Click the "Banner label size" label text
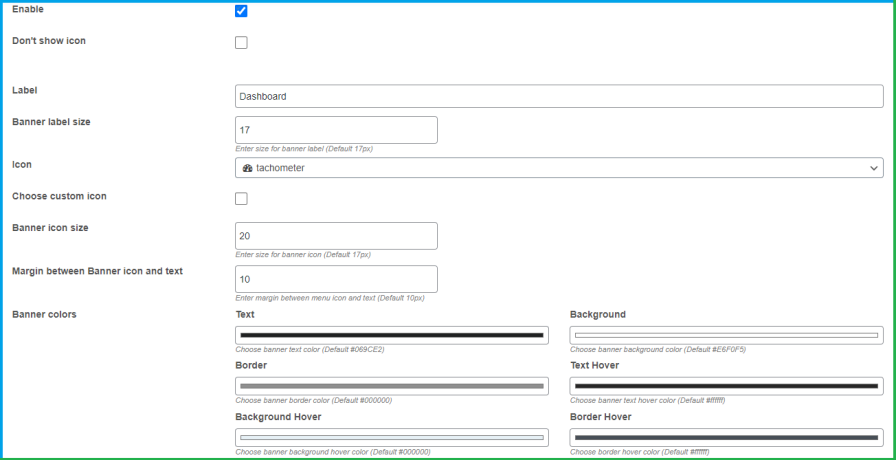The height and width of the screenshot is (460, 896). [x=58, y=122]
